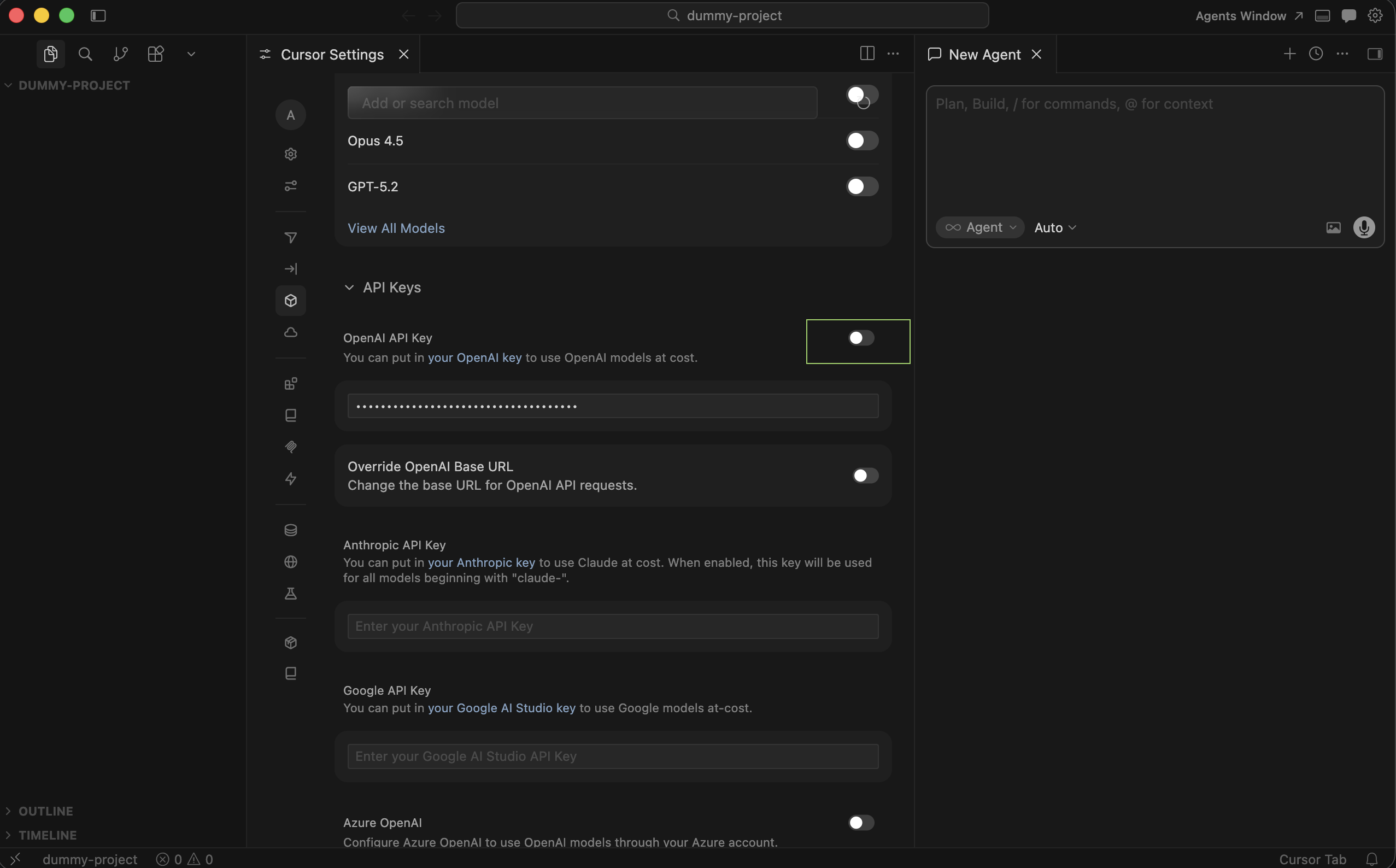Open the Tab arrow section in settings sidebar
The width and height of the screenshot is (1396, 868).
(291, 269)
